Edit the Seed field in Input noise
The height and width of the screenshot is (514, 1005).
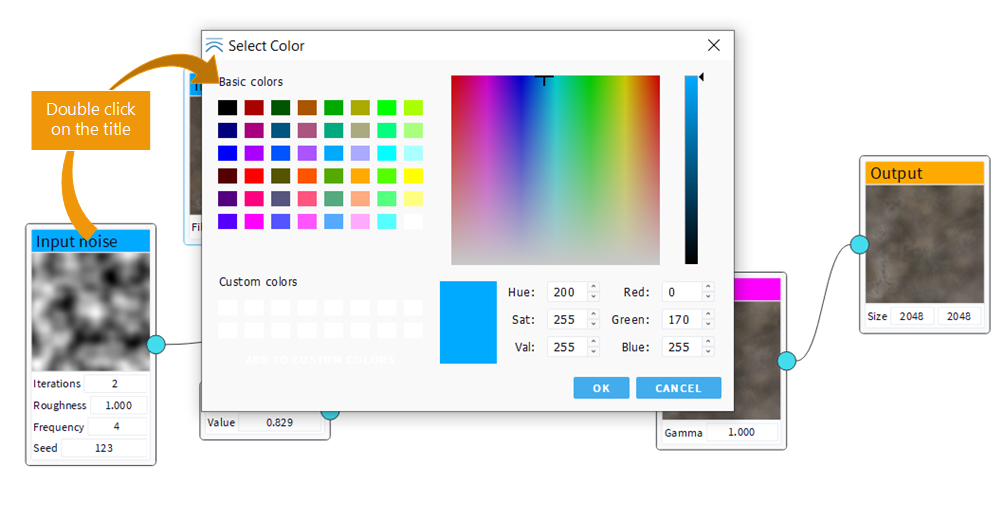104,448
